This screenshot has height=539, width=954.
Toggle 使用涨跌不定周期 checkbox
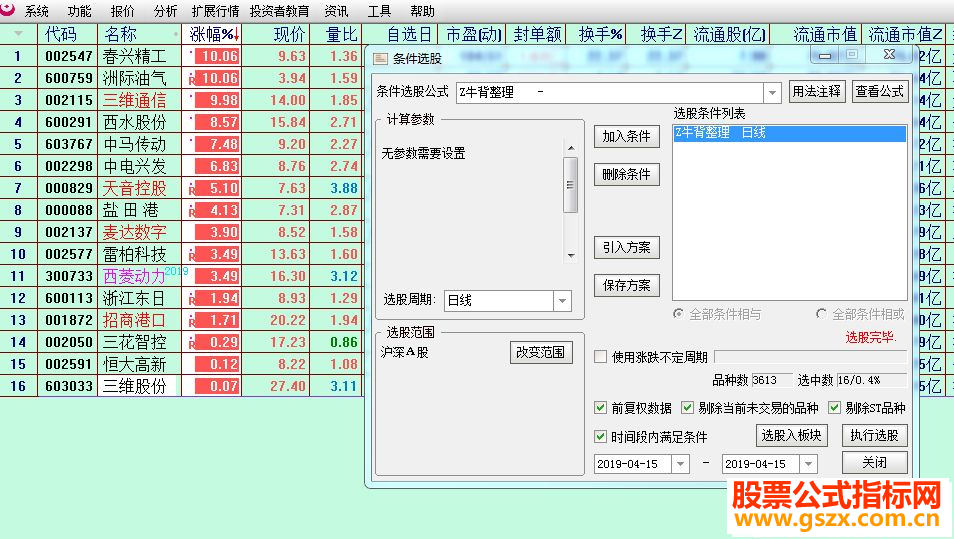click(601, 357)
